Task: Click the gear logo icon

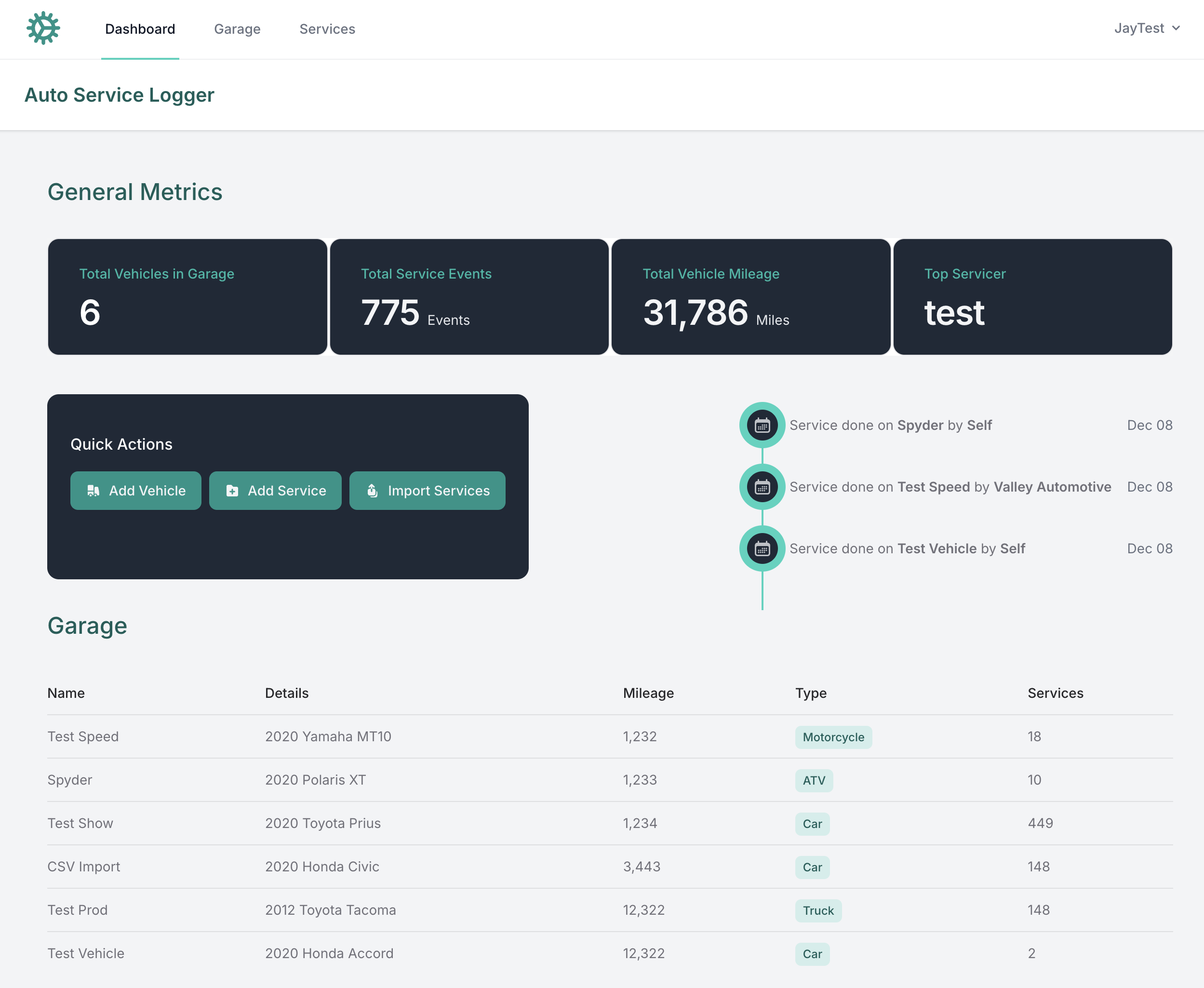Action: [x=43, y=28]
